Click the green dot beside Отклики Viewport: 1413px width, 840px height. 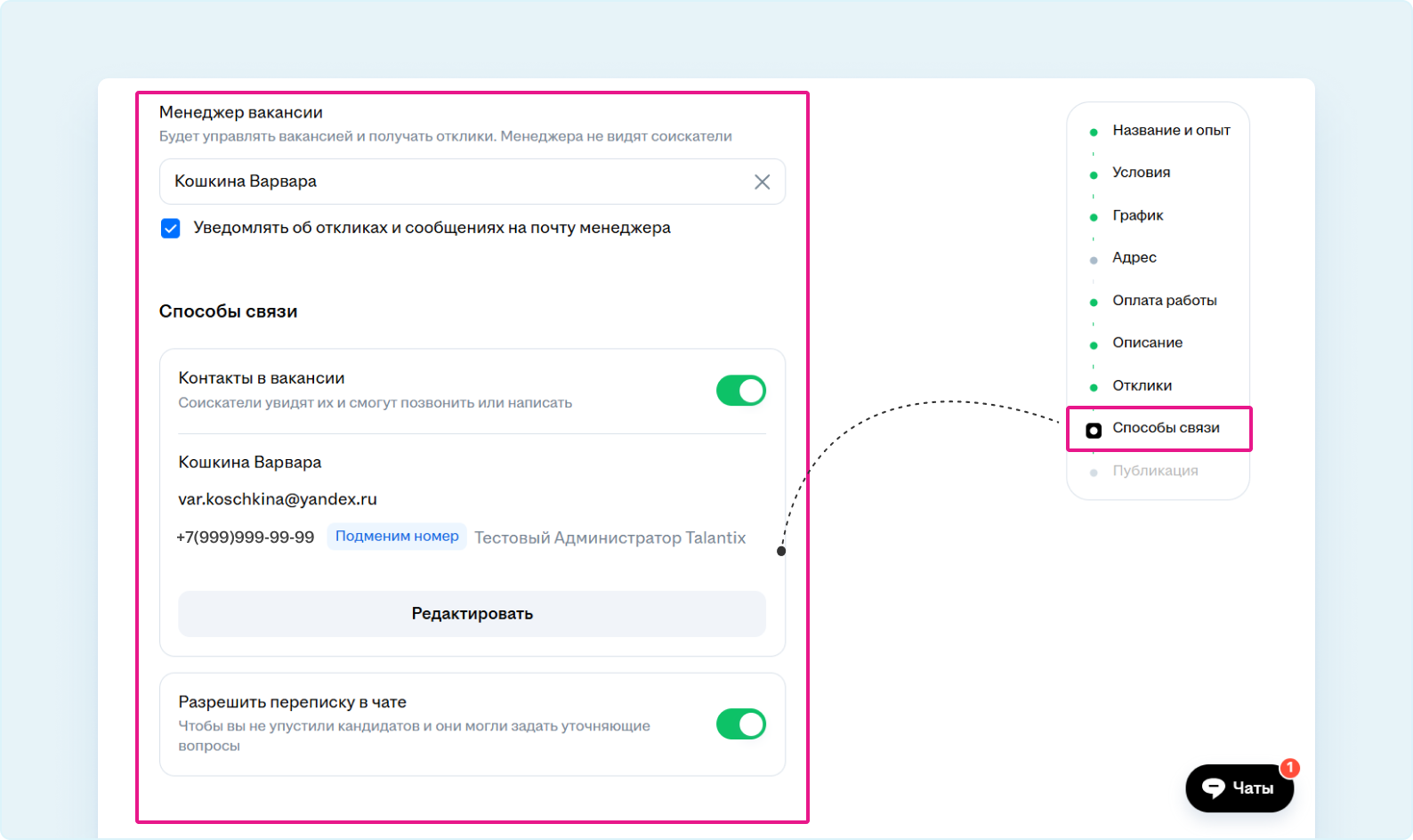pyautogui.click(x=1094, y=388)
